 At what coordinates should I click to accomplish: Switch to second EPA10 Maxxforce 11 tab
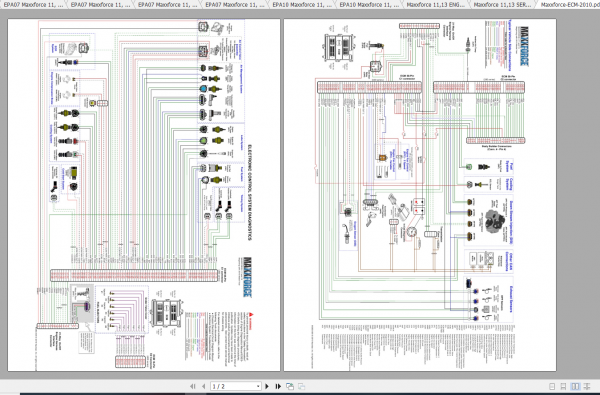tap(369, 5)
